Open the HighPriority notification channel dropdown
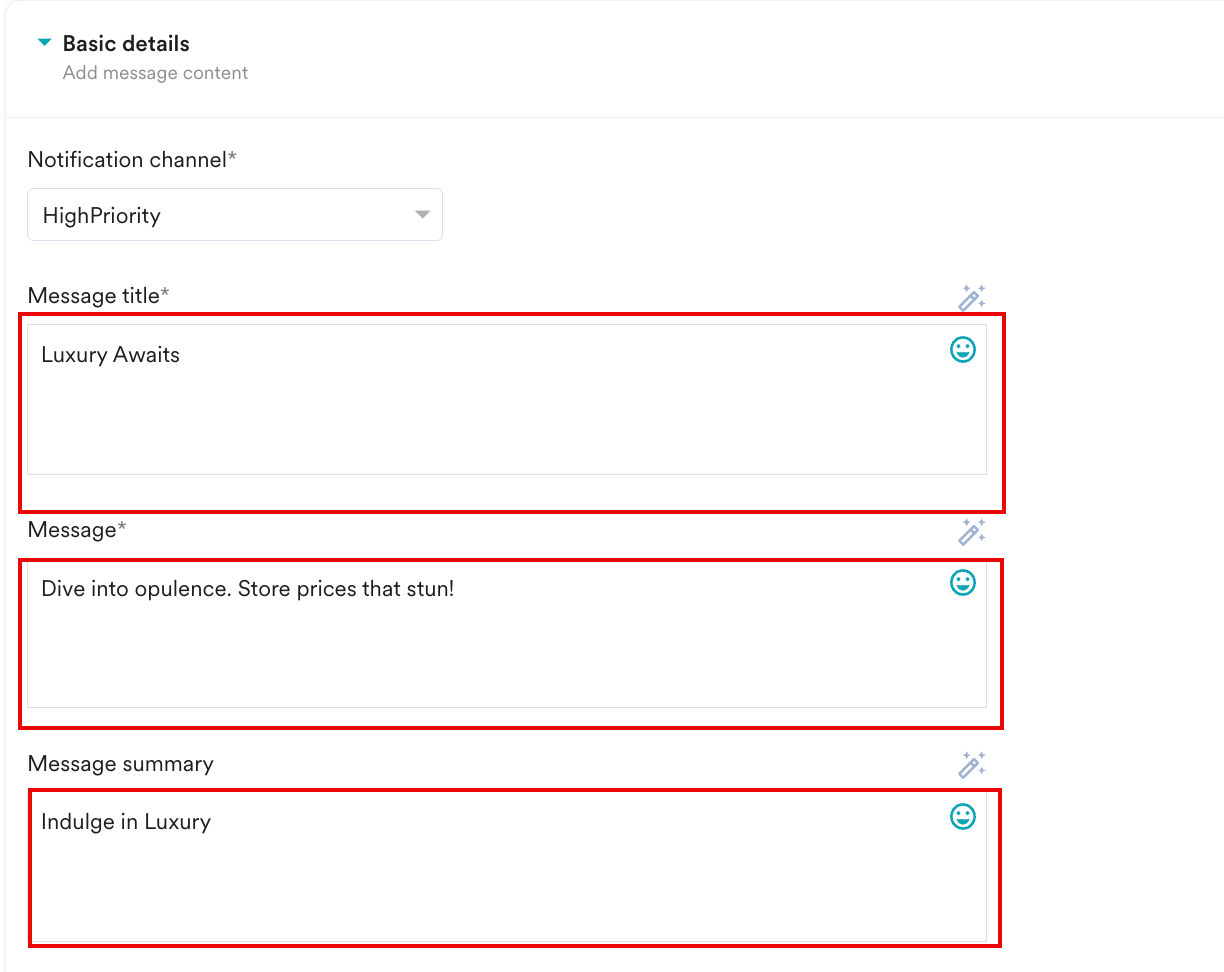This screenshot has width=1224, height=972. 235,215
